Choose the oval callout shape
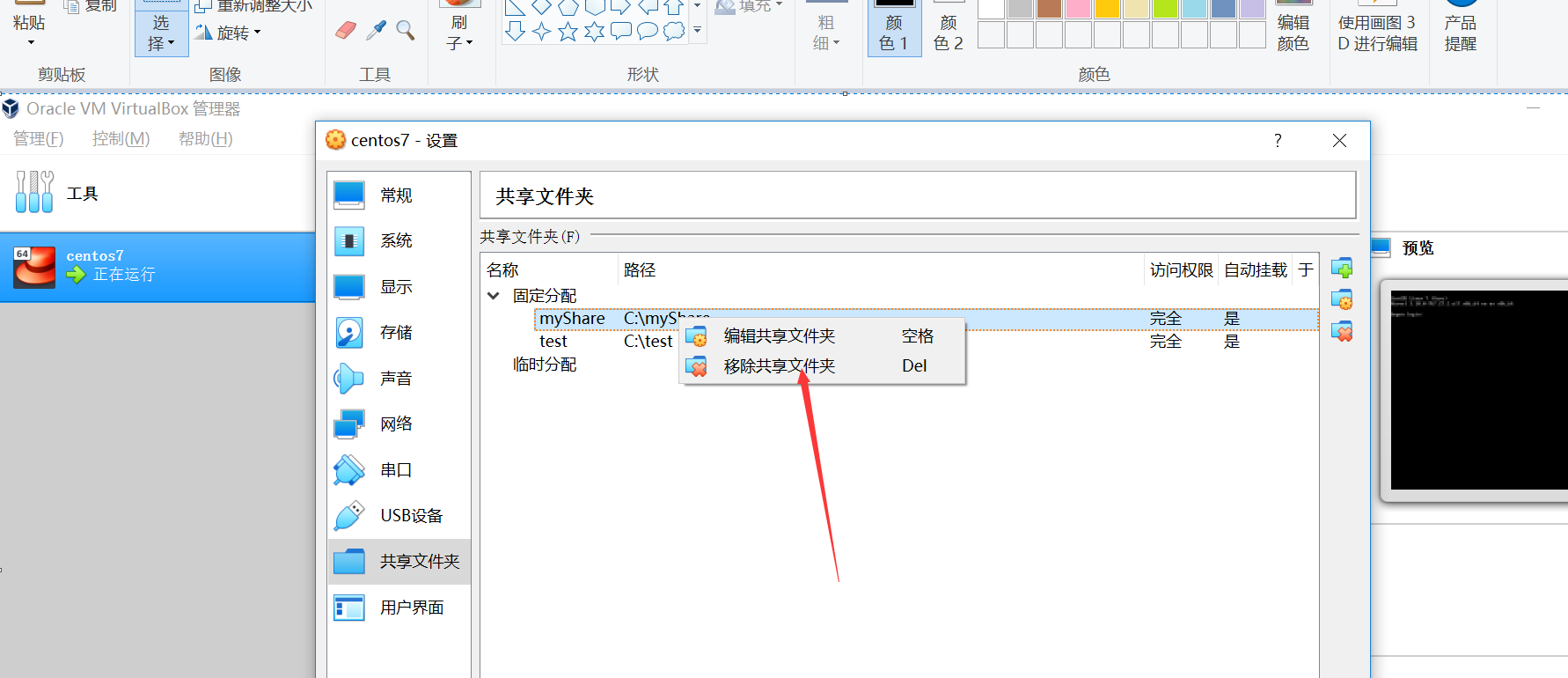Viewport: 1568px width, 678px height. tap(648, 32)
